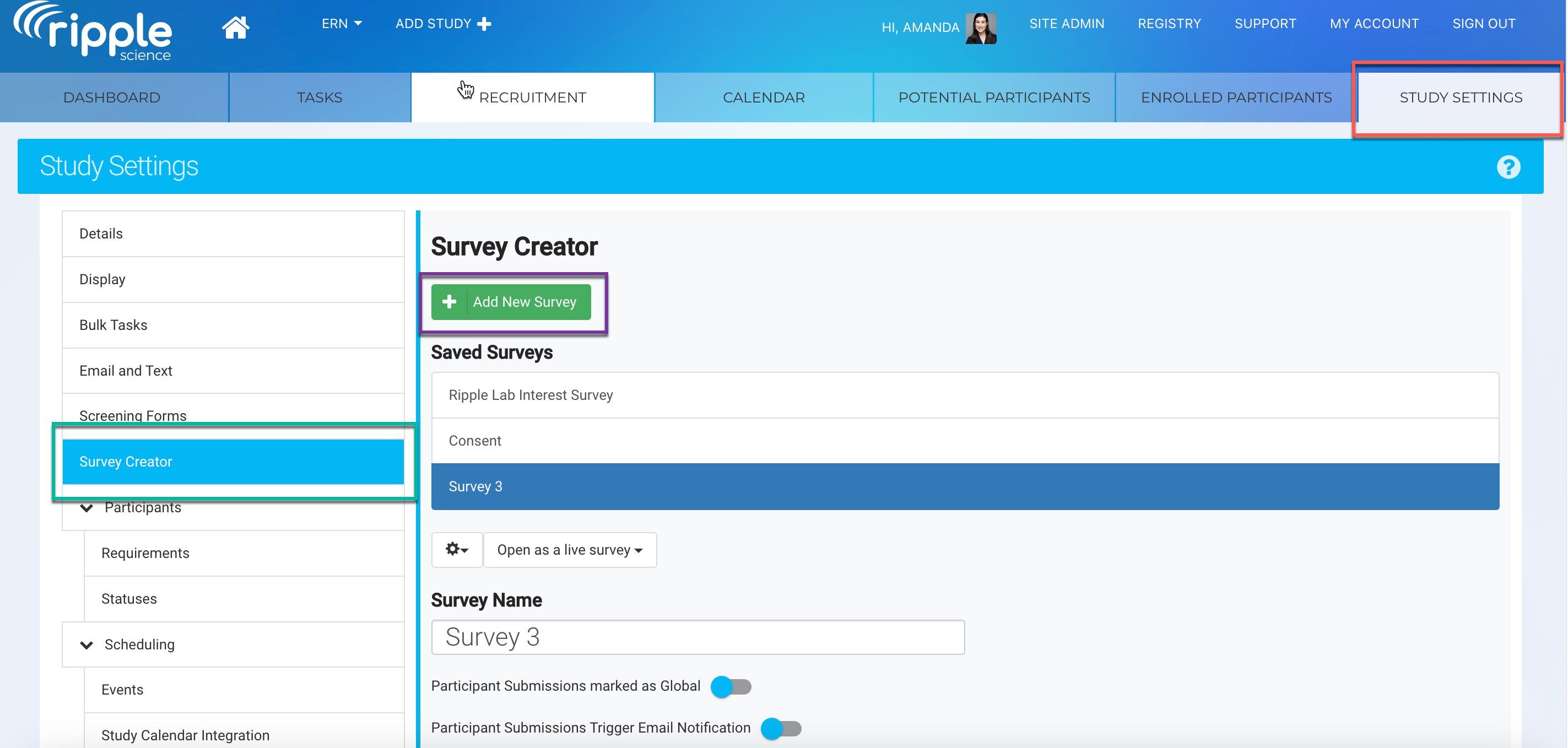Expand Open as a live survey dropdown

570,550
